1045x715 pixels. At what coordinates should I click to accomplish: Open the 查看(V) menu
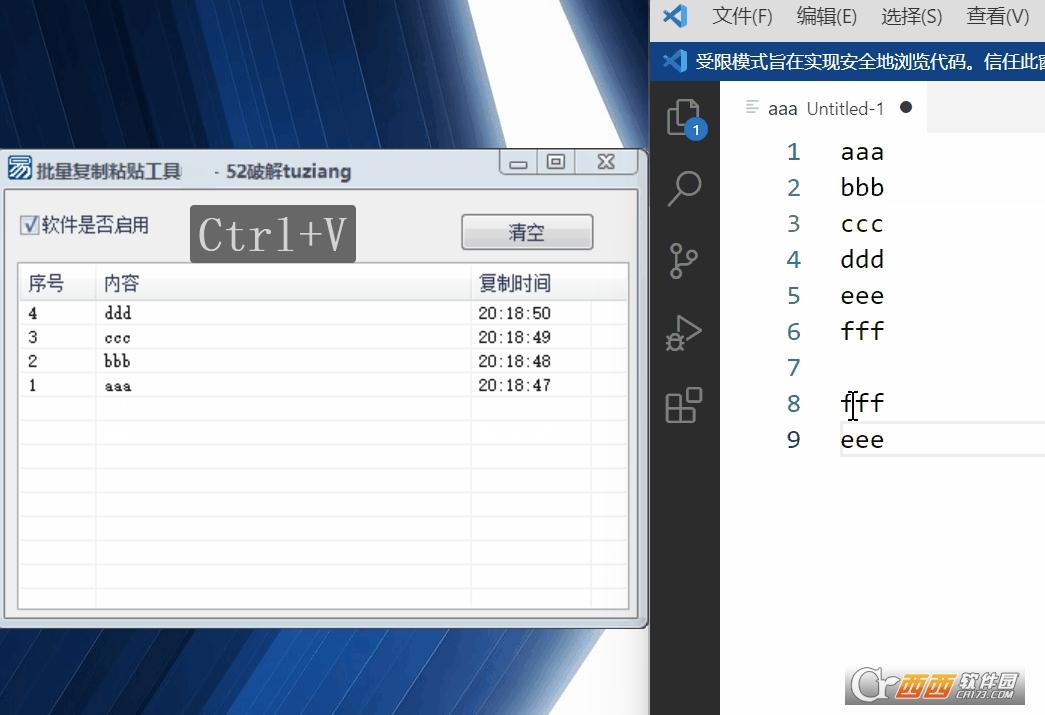998,15
